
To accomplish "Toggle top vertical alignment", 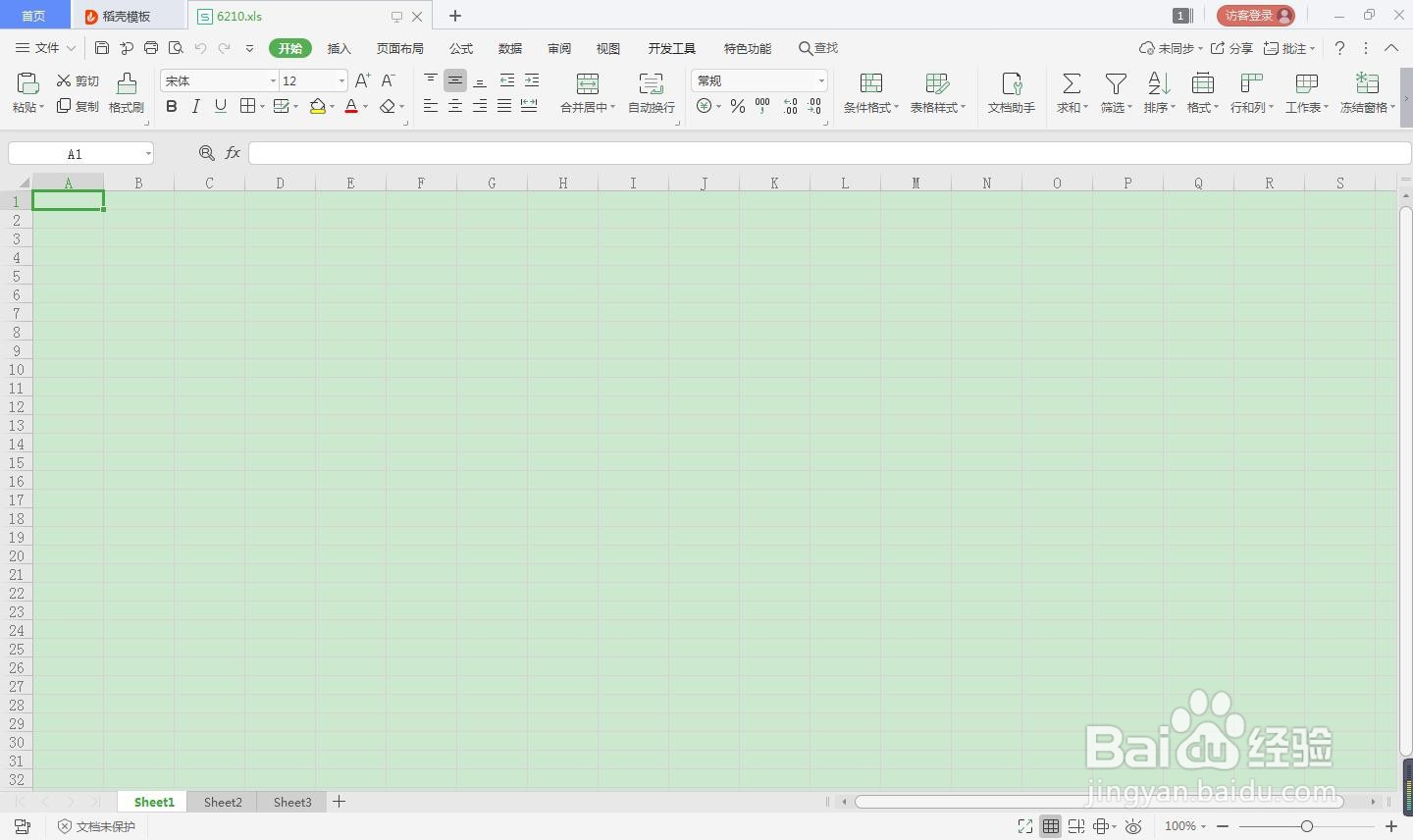I will point(431,80).
